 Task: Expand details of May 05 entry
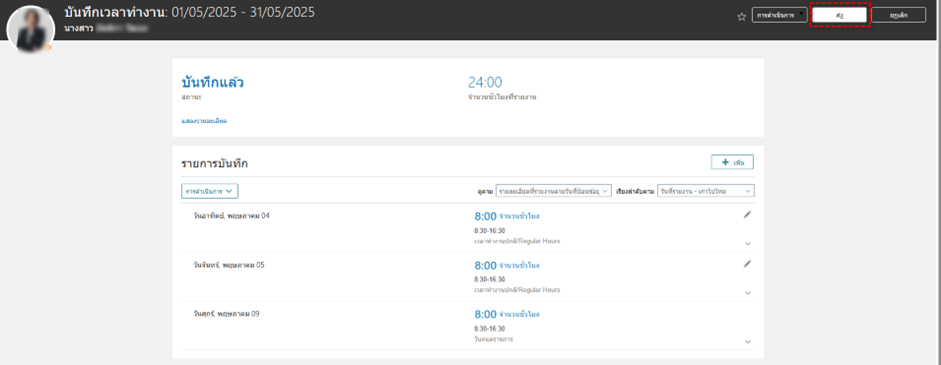(748, 293)
